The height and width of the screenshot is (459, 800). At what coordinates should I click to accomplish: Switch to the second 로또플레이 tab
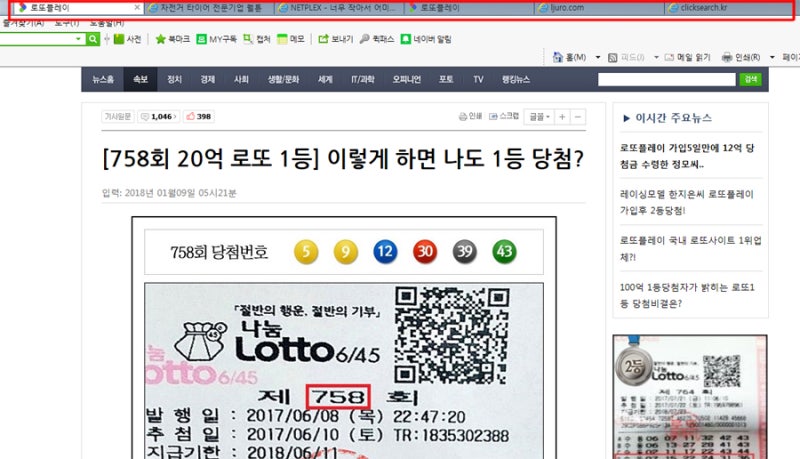click(470, 8)
